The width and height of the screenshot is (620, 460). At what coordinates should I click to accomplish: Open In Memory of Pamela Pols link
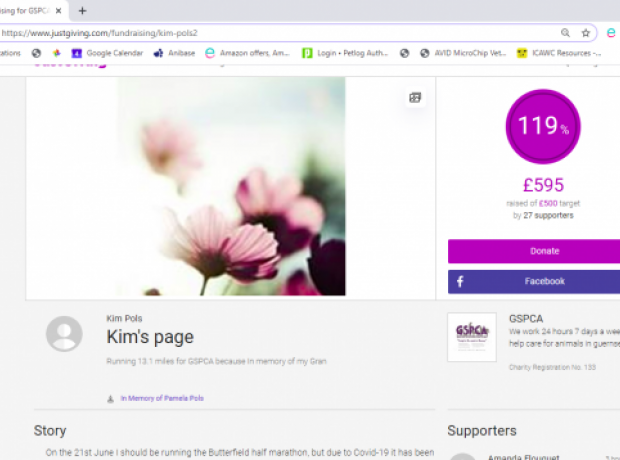pyautogui.click(x=162, y=398)
